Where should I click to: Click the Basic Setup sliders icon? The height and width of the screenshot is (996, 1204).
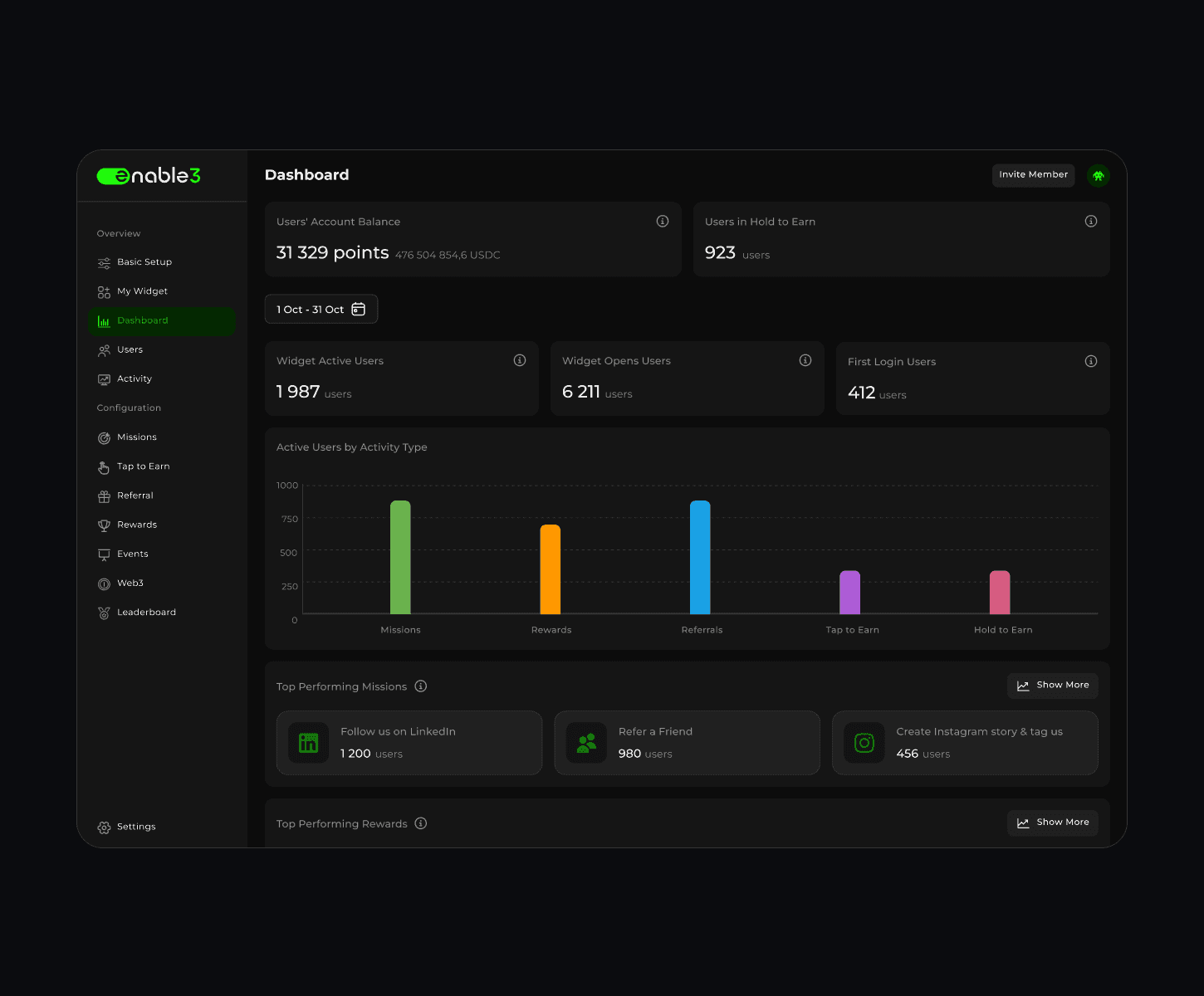pos(104,261)
